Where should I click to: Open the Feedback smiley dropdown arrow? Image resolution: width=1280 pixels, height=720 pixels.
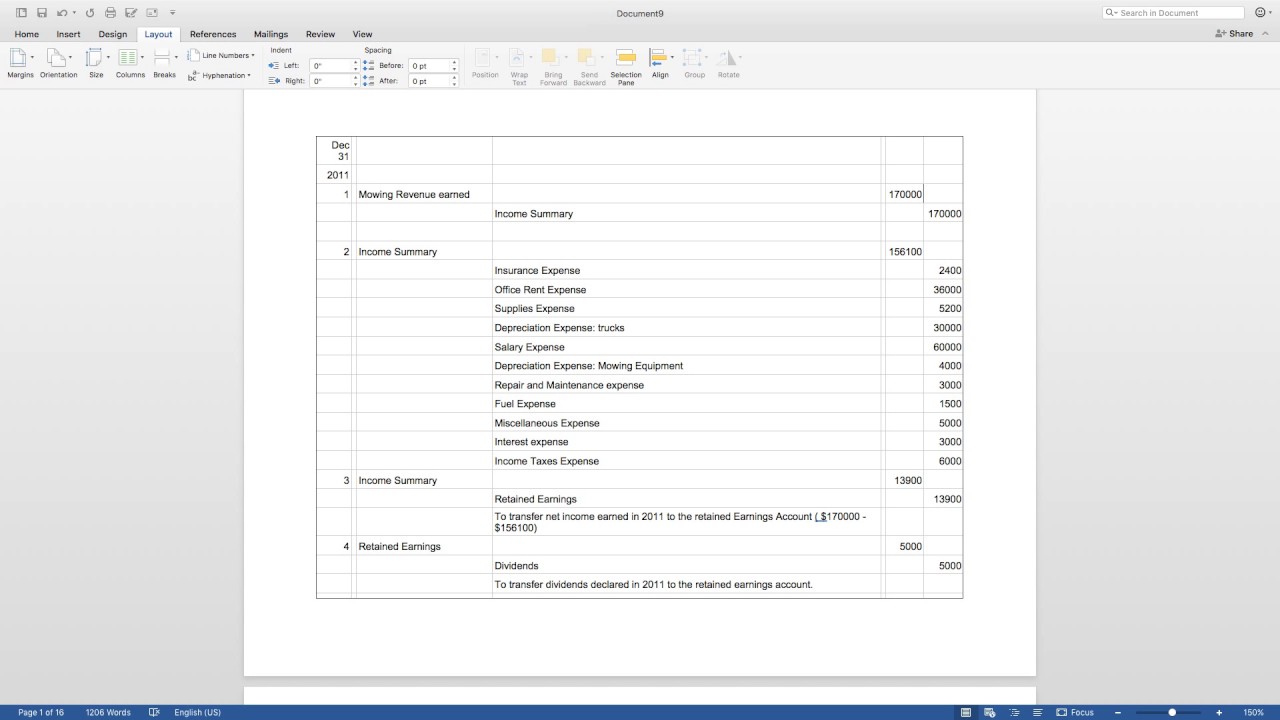tap(1271, 13)
